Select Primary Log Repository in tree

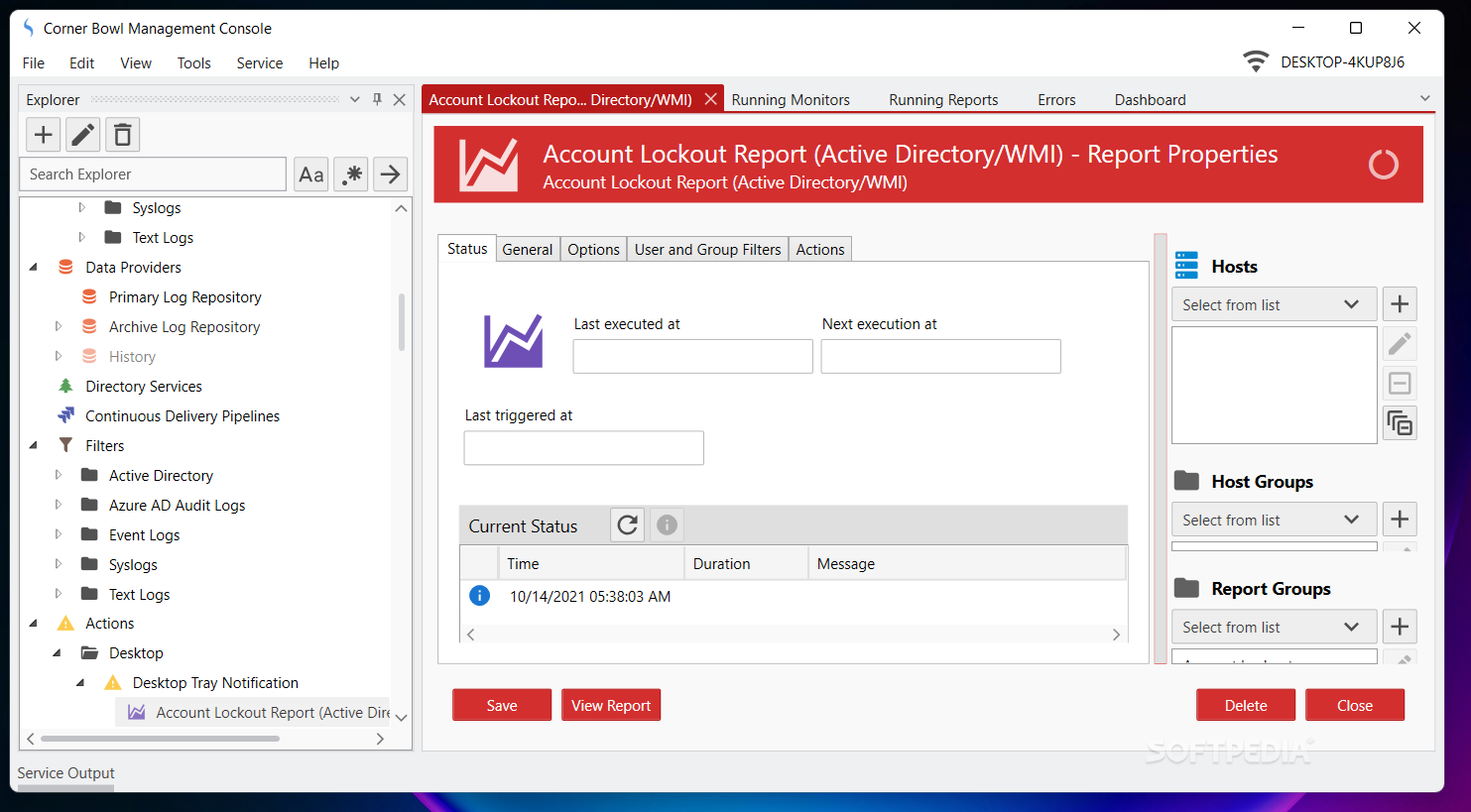185,297
